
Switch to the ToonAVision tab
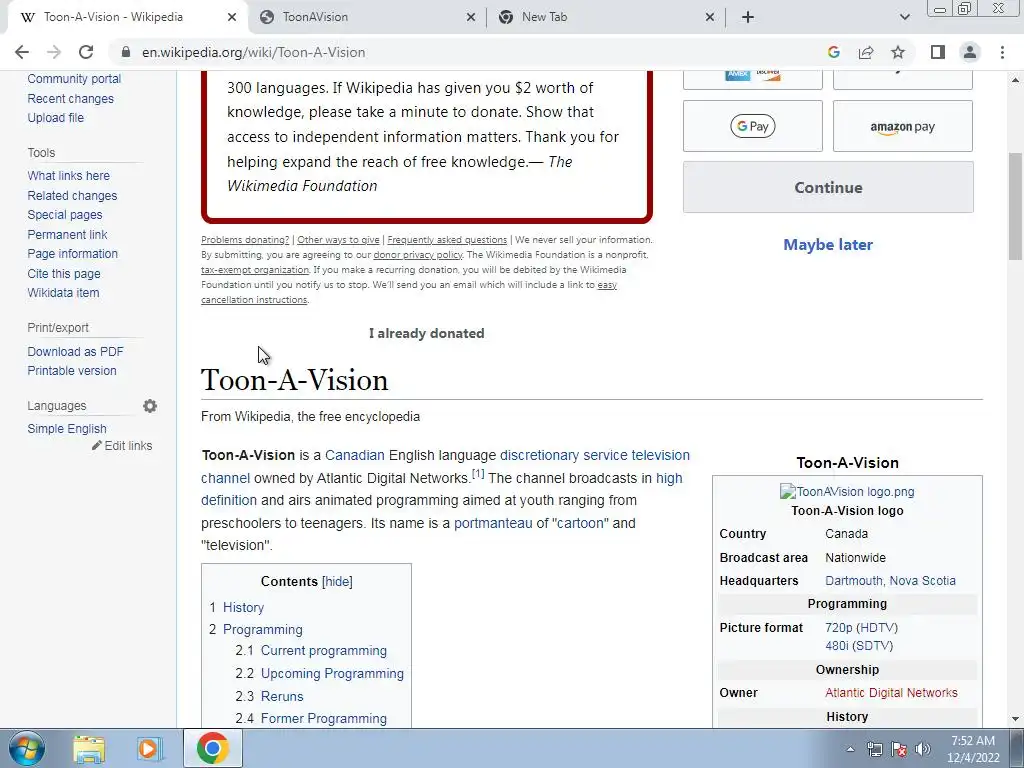366,17
